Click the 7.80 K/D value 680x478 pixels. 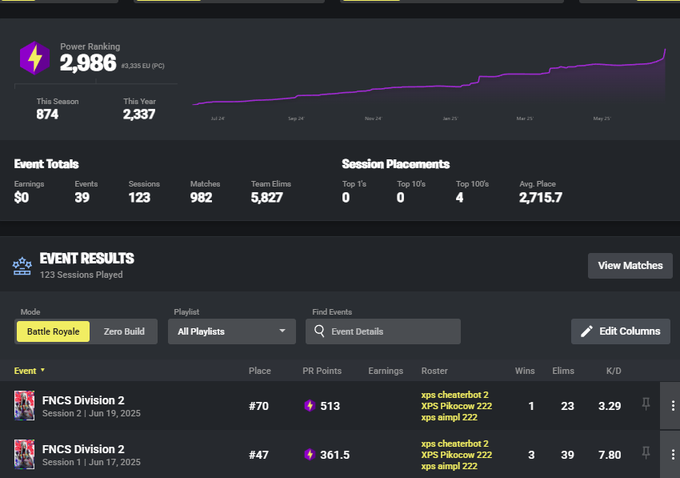tap(610, 455)
